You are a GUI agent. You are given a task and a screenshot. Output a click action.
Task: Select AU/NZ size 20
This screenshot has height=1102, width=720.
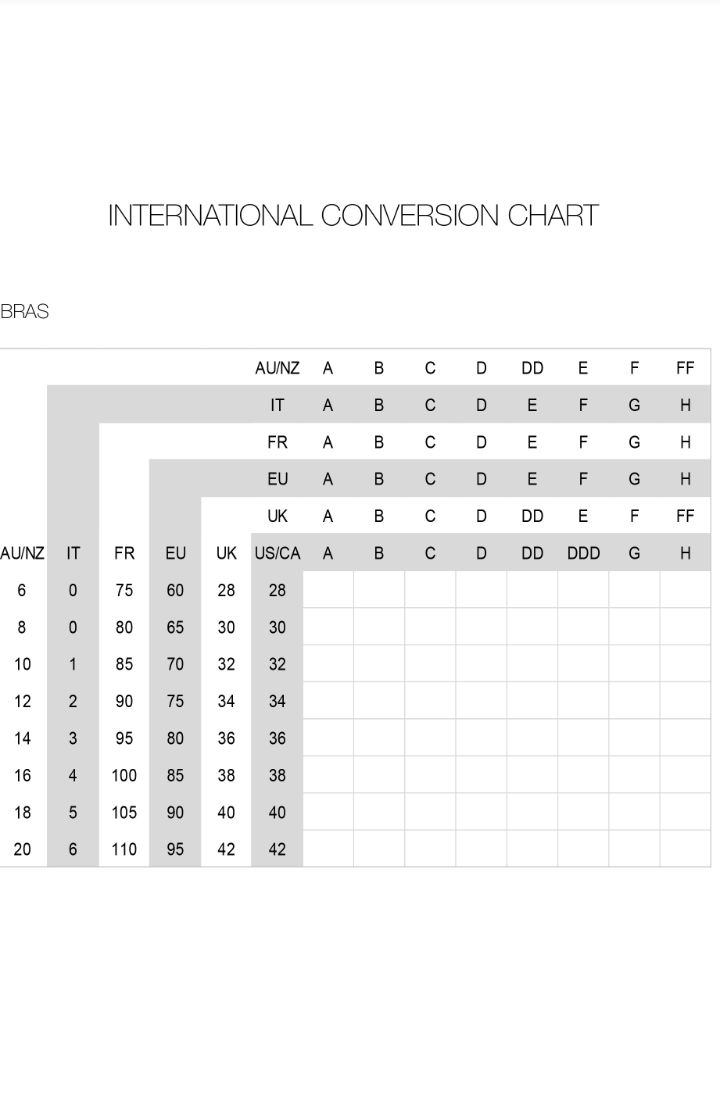(x=22, y=849)
